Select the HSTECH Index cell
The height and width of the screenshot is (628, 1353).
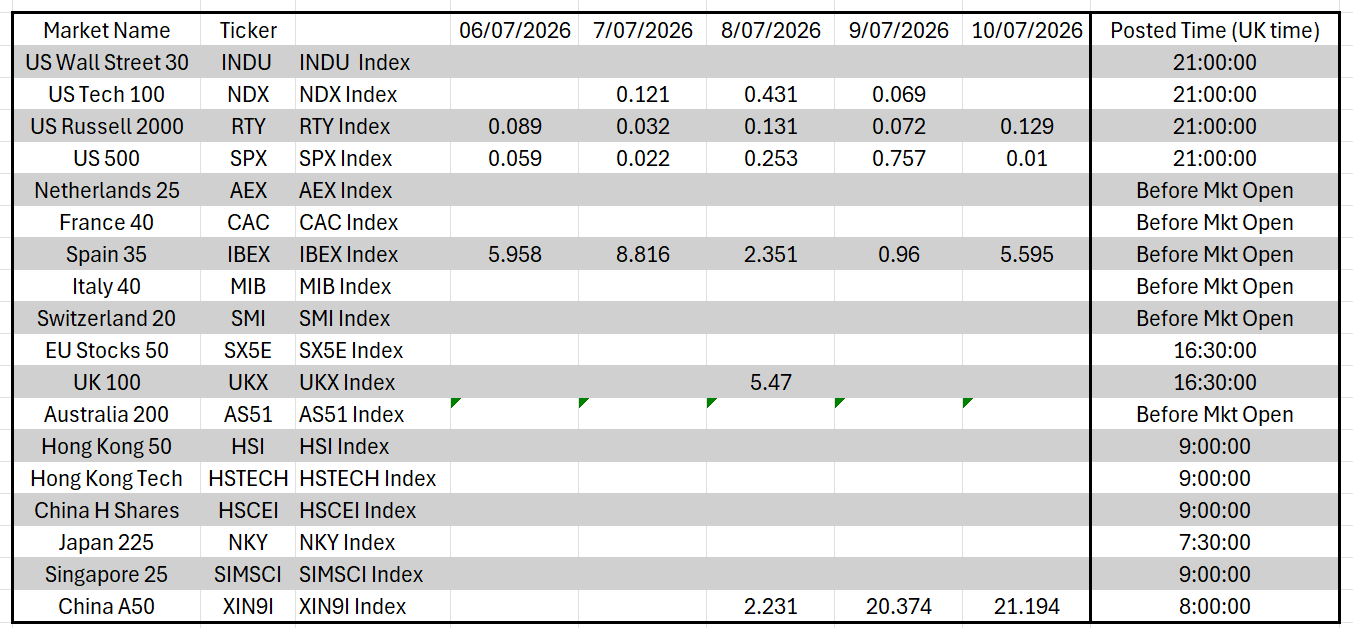click(x=373, y=478)
